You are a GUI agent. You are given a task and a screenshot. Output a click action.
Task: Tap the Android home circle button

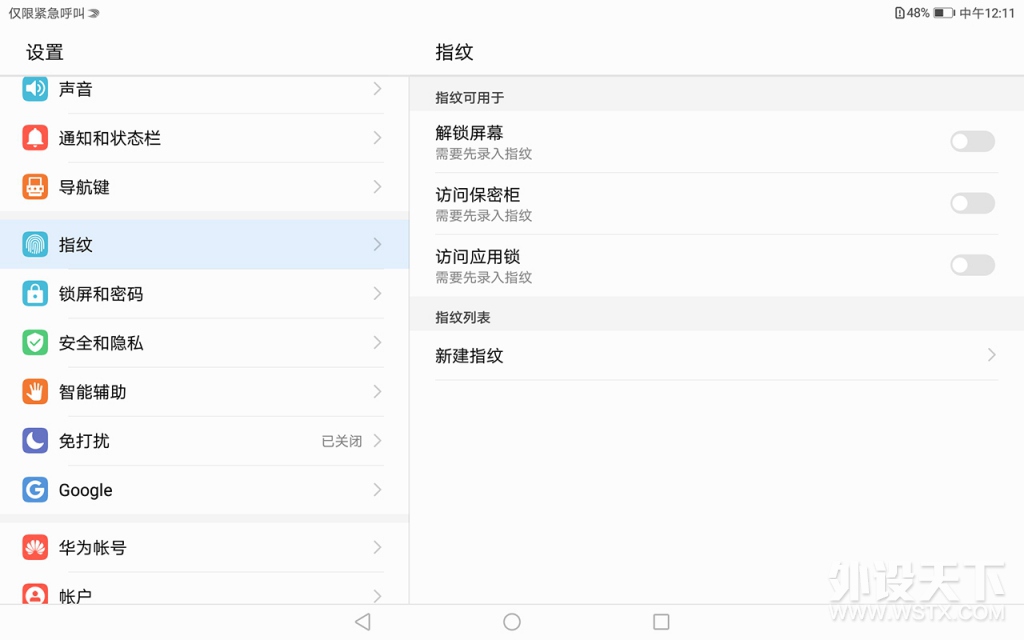[x=512, y=622]
